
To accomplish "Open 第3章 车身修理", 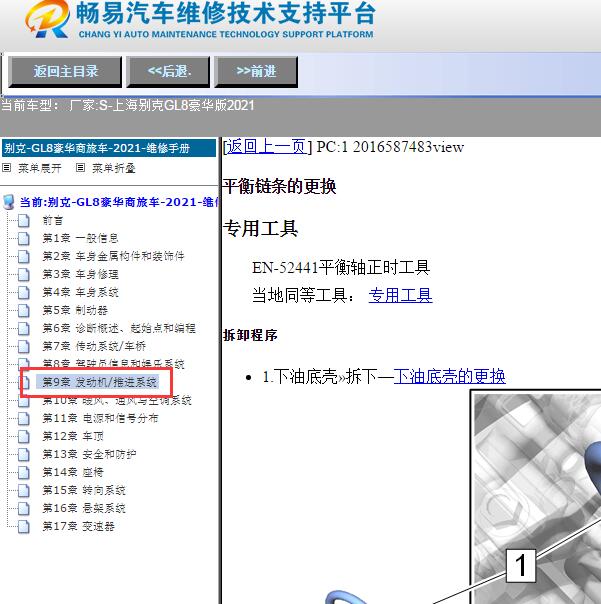I will pos(80,274).
